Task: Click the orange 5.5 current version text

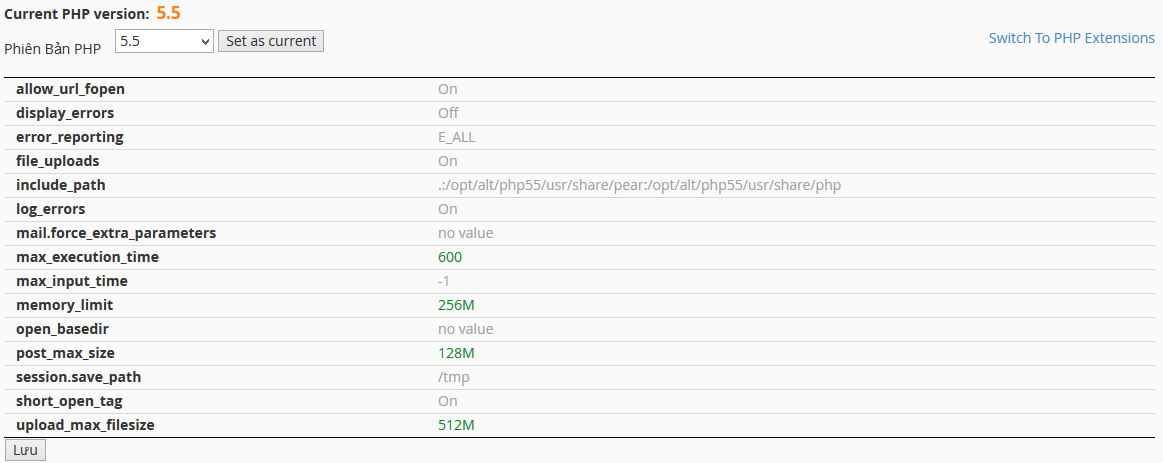Action: [x=169, y=13]
